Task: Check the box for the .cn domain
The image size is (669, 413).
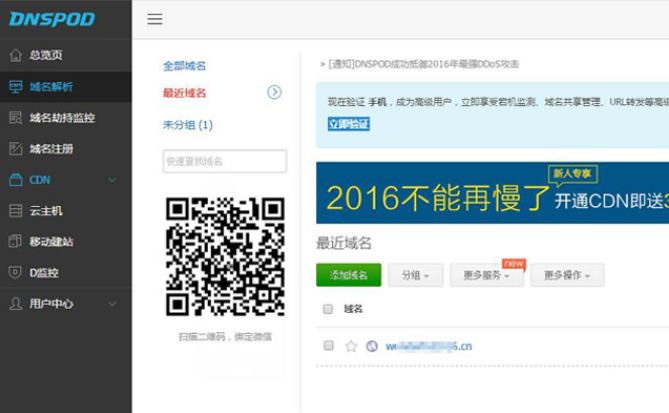Action: [328, 345]
